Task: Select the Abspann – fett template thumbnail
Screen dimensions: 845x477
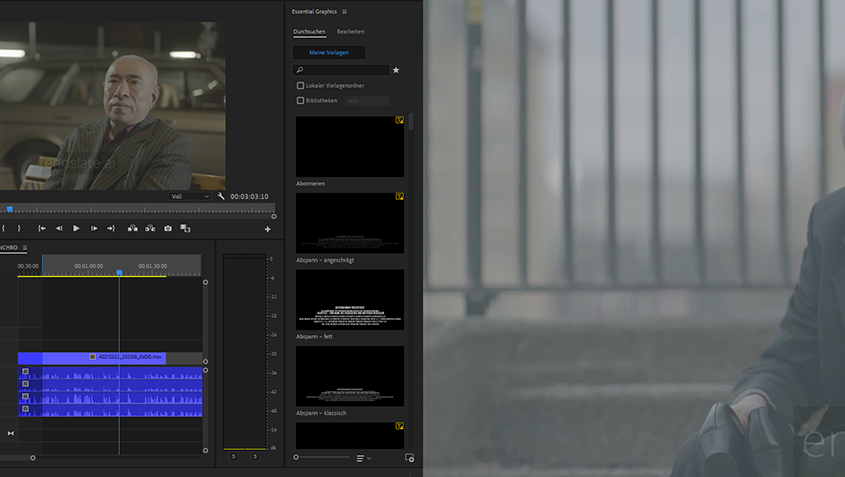Action: tap(350, 300)
